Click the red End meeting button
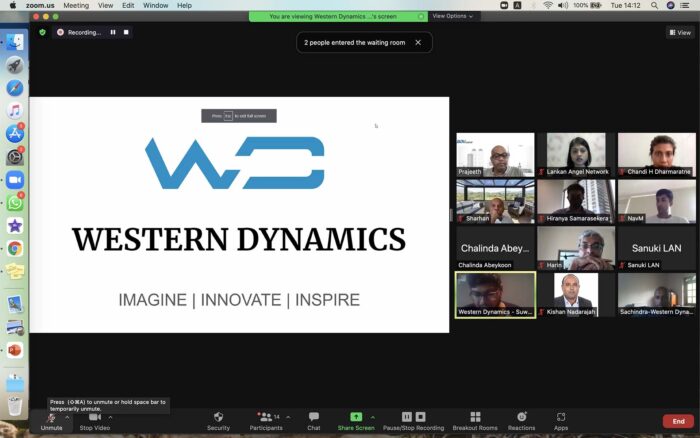Image resolution: width=700 pixels, height=438 pixels. click(x=678, y=421)
